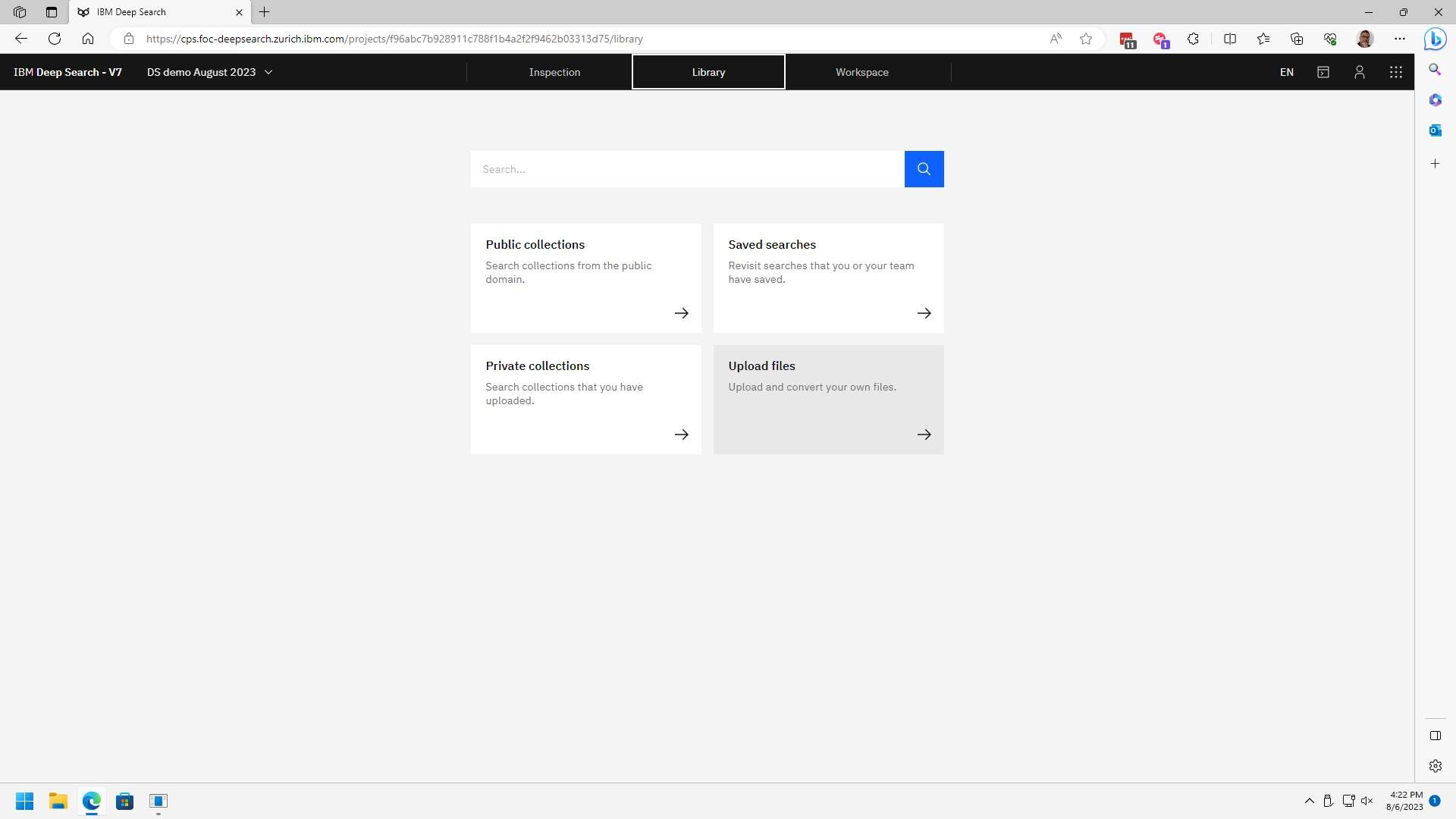Open the app switcher grid icon

click(1396, 72)
